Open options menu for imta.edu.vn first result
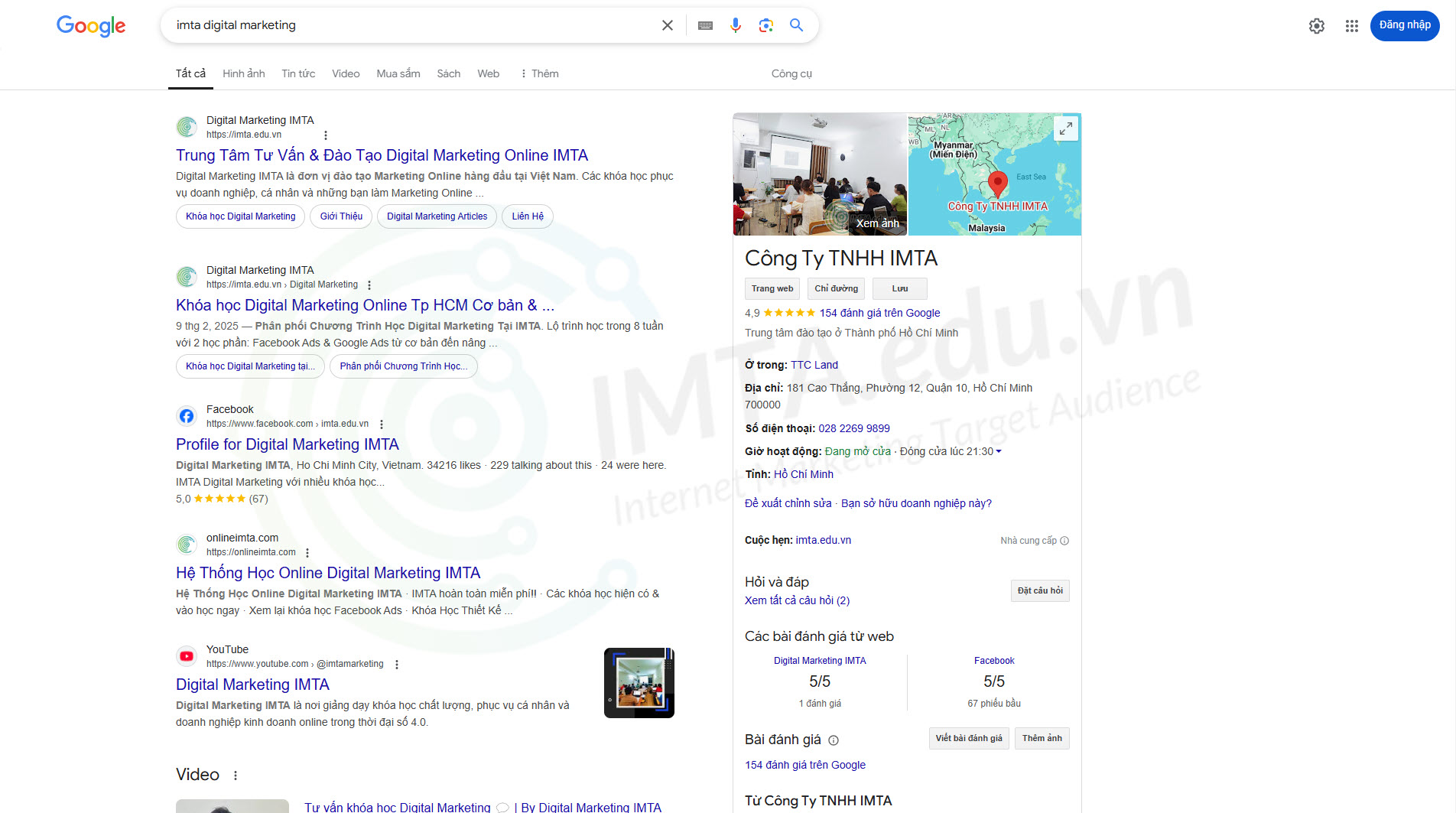 326,135
